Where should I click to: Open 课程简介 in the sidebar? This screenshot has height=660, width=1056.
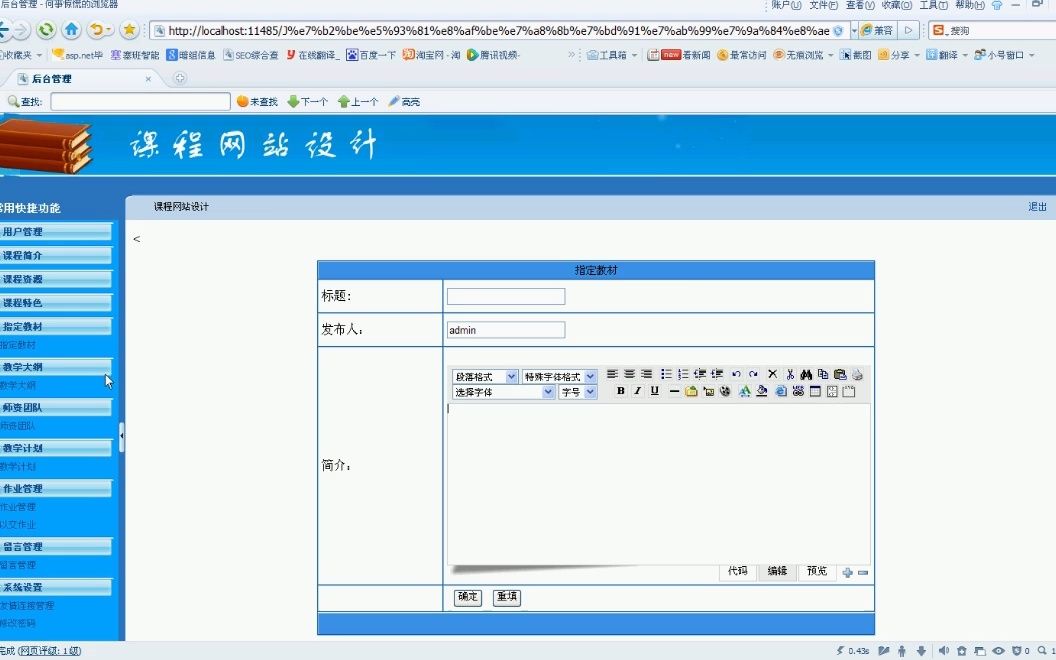(x=55, y=255)
